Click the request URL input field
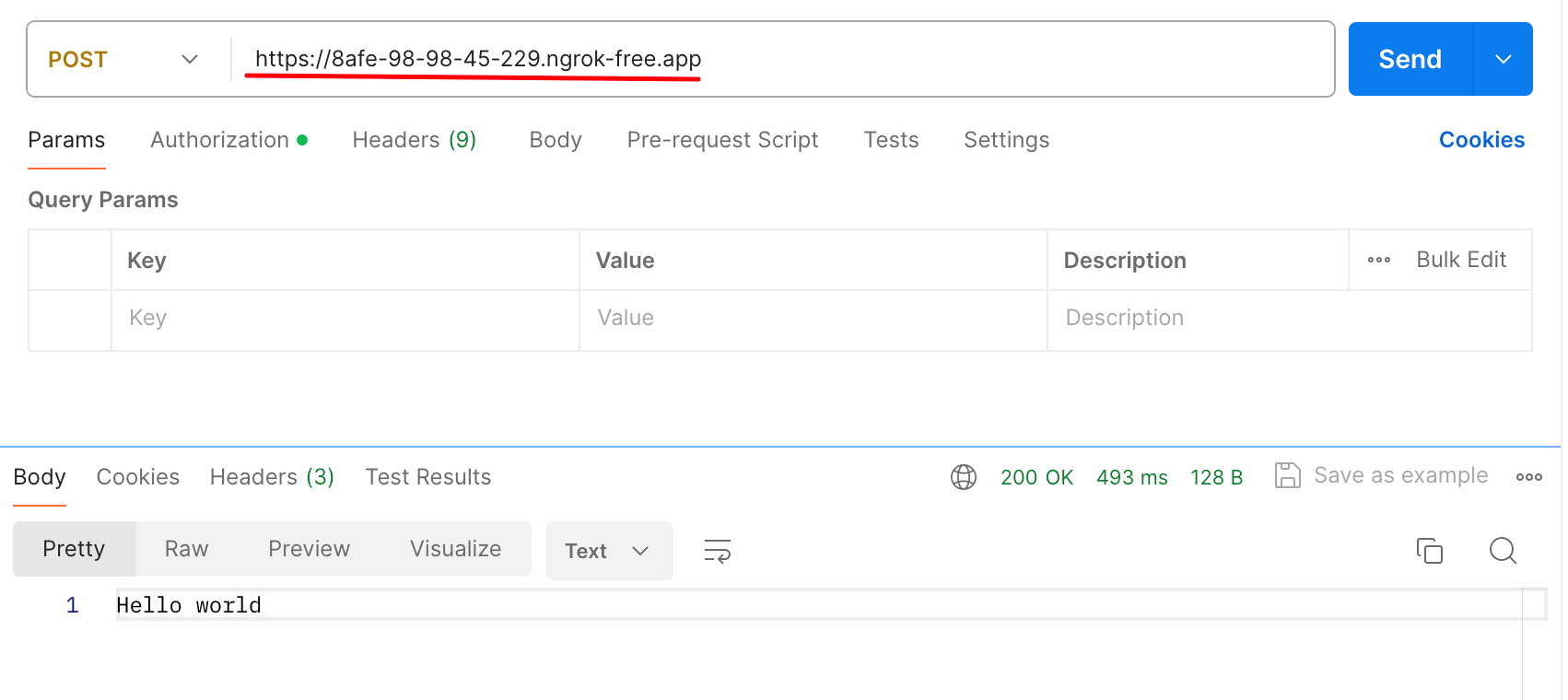The height and width of the screenshot is (700, 1568). click(781, 59)
